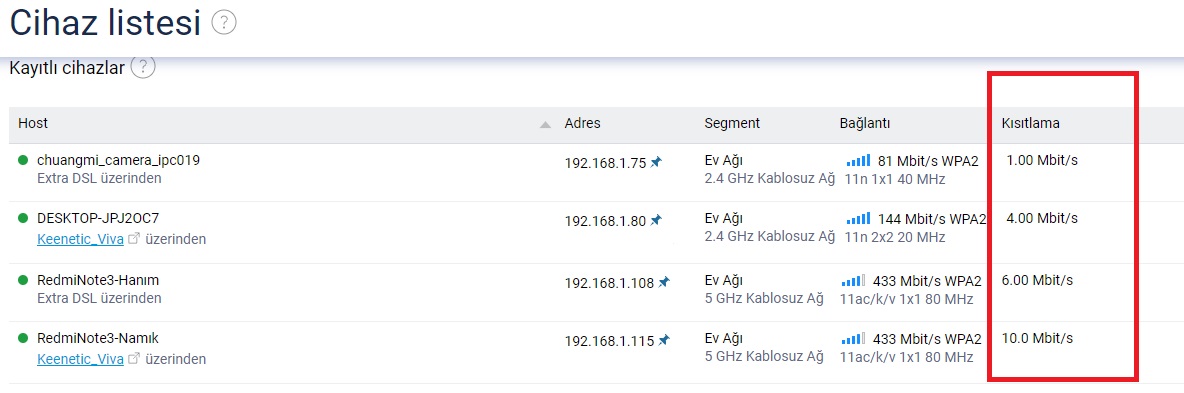Sort by Segment column header
Screen dimensions: 1184x393
coord(732,123)
